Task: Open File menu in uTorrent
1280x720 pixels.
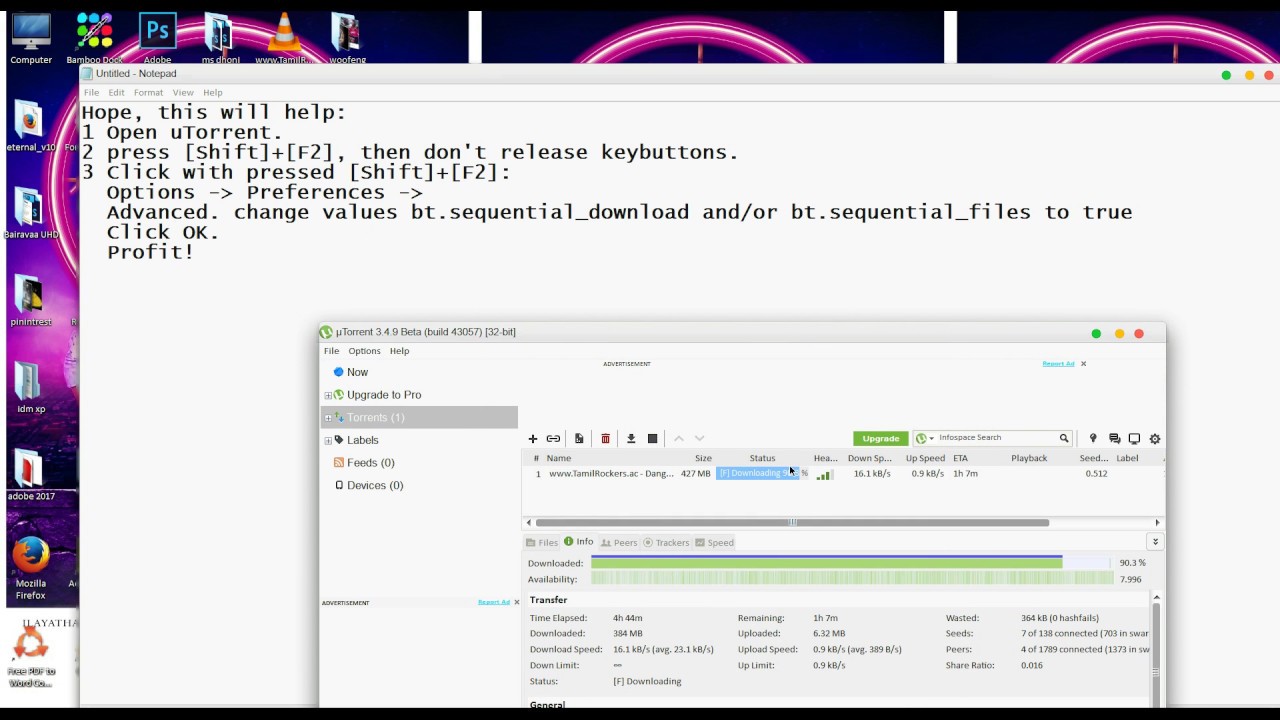Action: point(331,351)
